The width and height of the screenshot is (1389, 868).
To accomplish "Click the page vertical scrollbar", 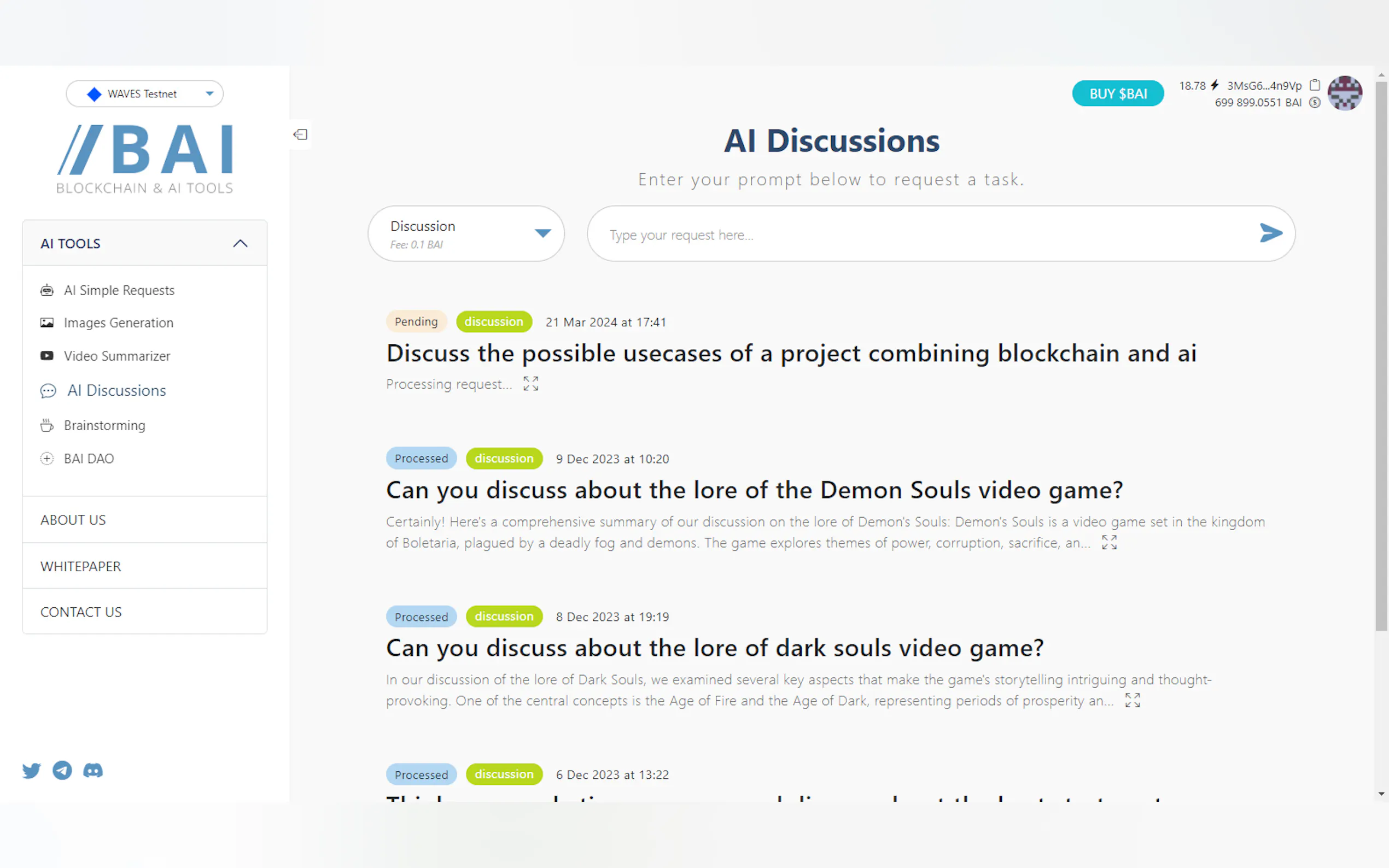I will coord(1381,356).
